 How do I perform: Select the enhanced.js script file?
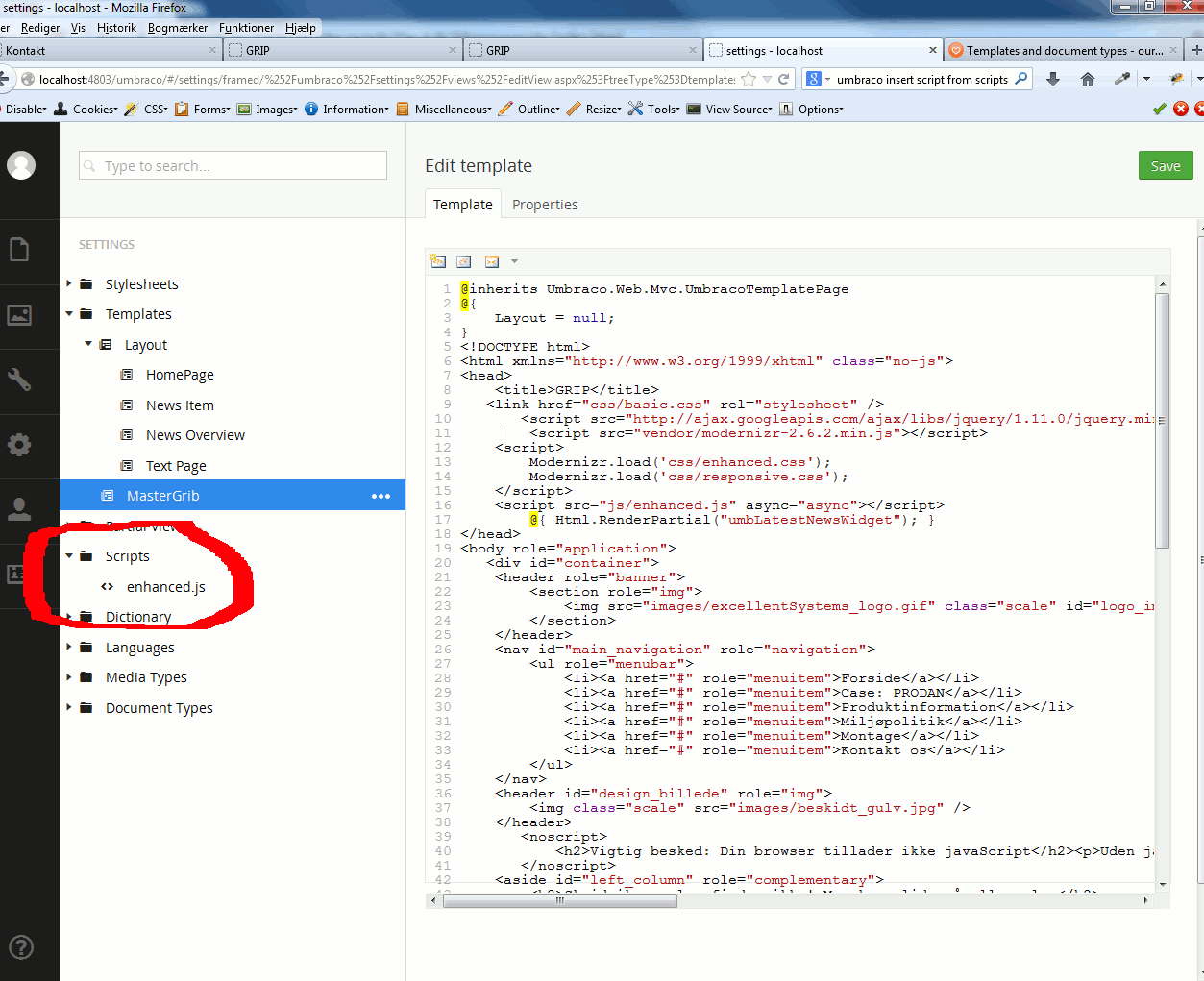coord(165,587)
